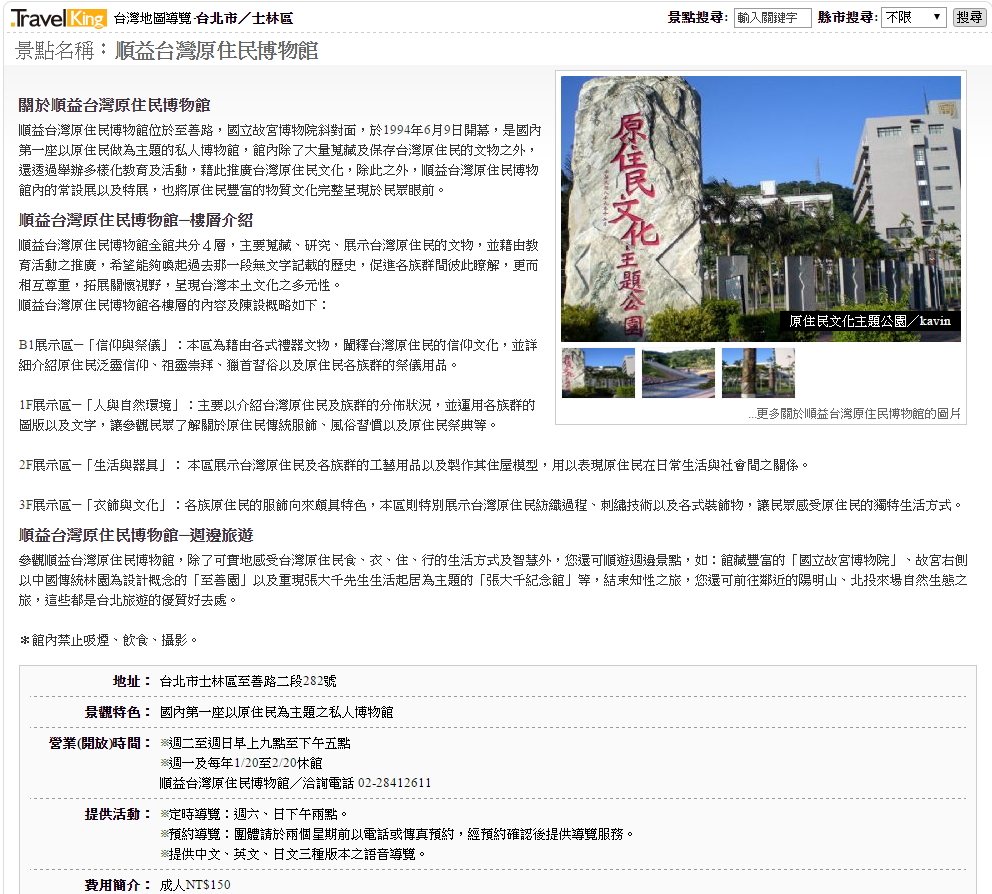Image resolution: width=992 pixels, height=894 pixels.
Task: Click the photo caption 原住民文化主題公園／kavin
Action: coord(870,321)
